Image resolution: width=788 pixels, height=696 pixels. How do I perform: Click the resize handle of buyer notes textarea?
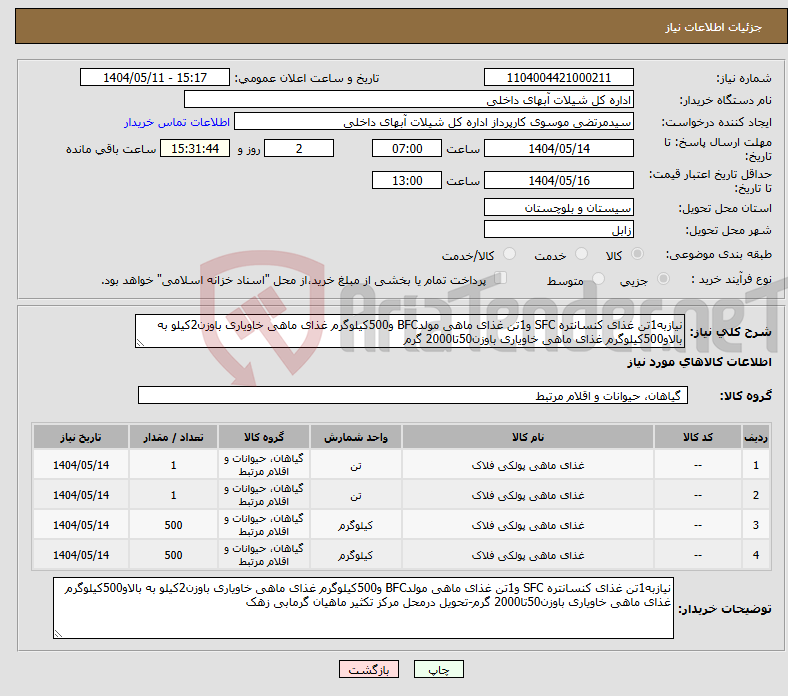pos(58,634)
